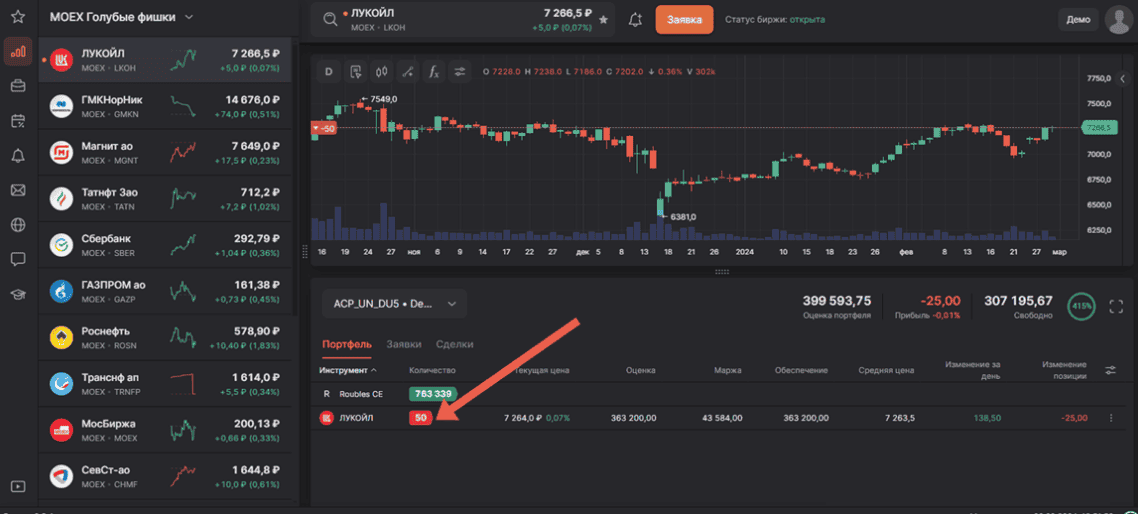Open the video play icon in the sidebar

[x=18, y=486]
